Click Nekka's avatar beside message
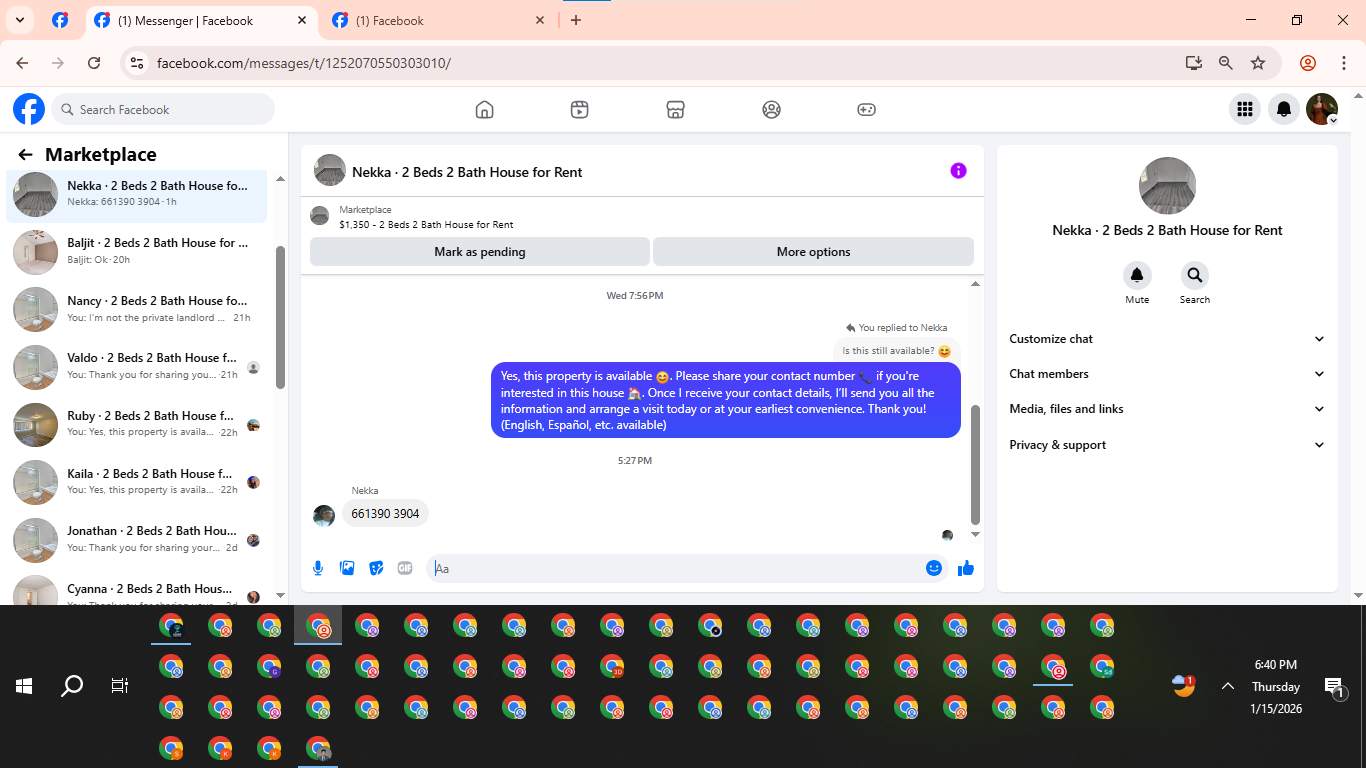1366x768 pixels. tap(324, 515)
